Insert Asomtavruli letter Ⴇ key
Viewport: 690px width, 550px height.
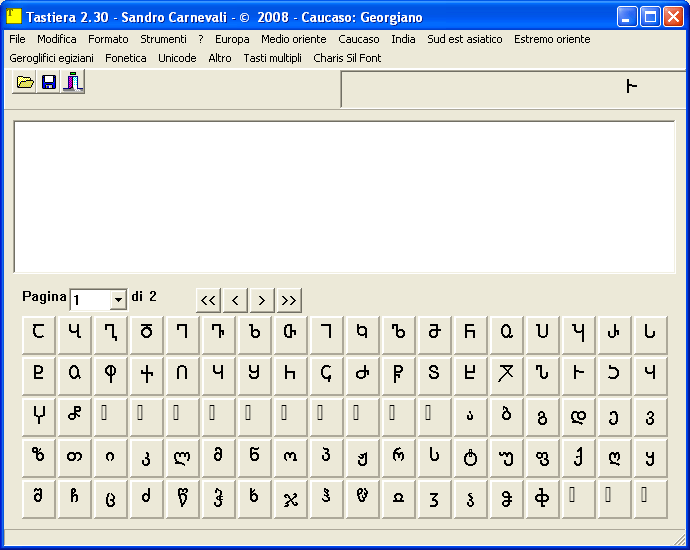(x=291, y=334)
